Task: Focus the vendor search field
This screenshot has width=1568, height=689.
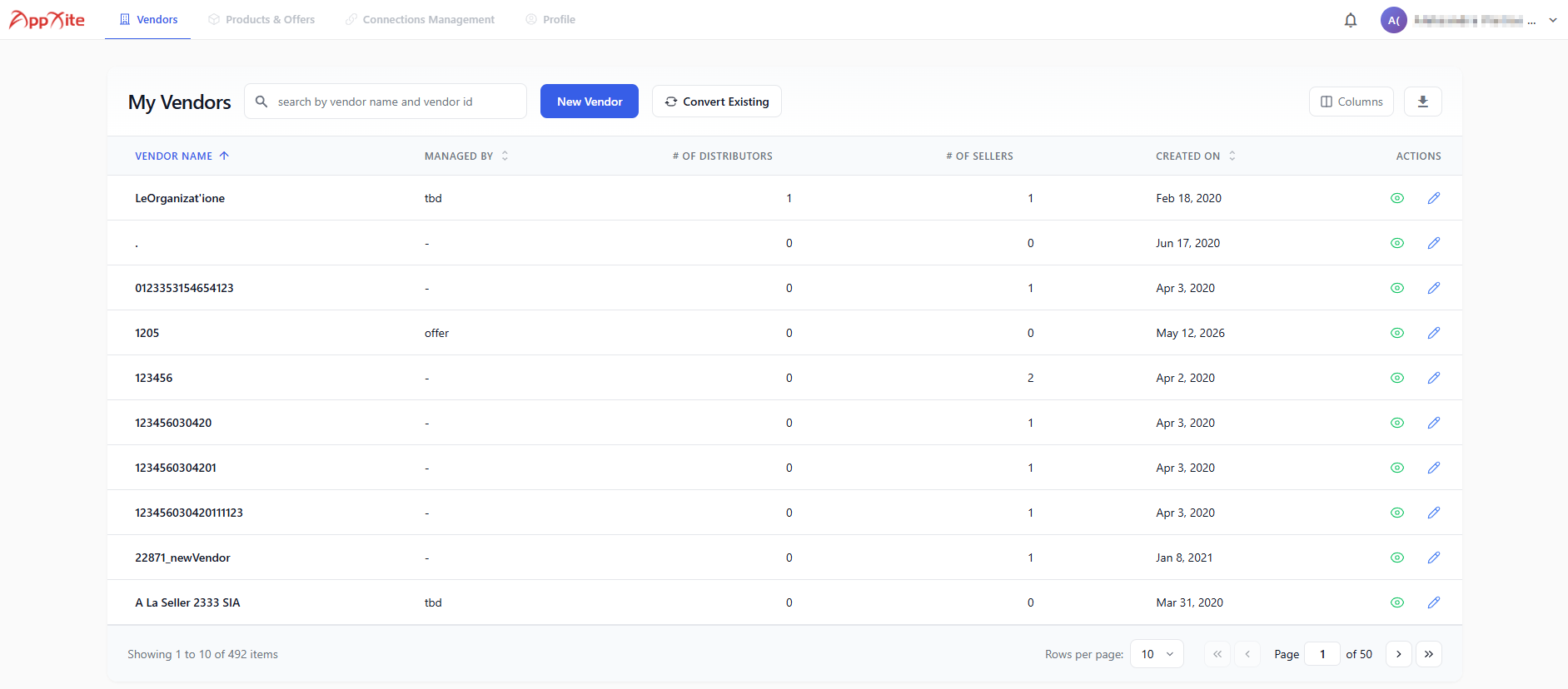Action: click(x=386, y=102)
